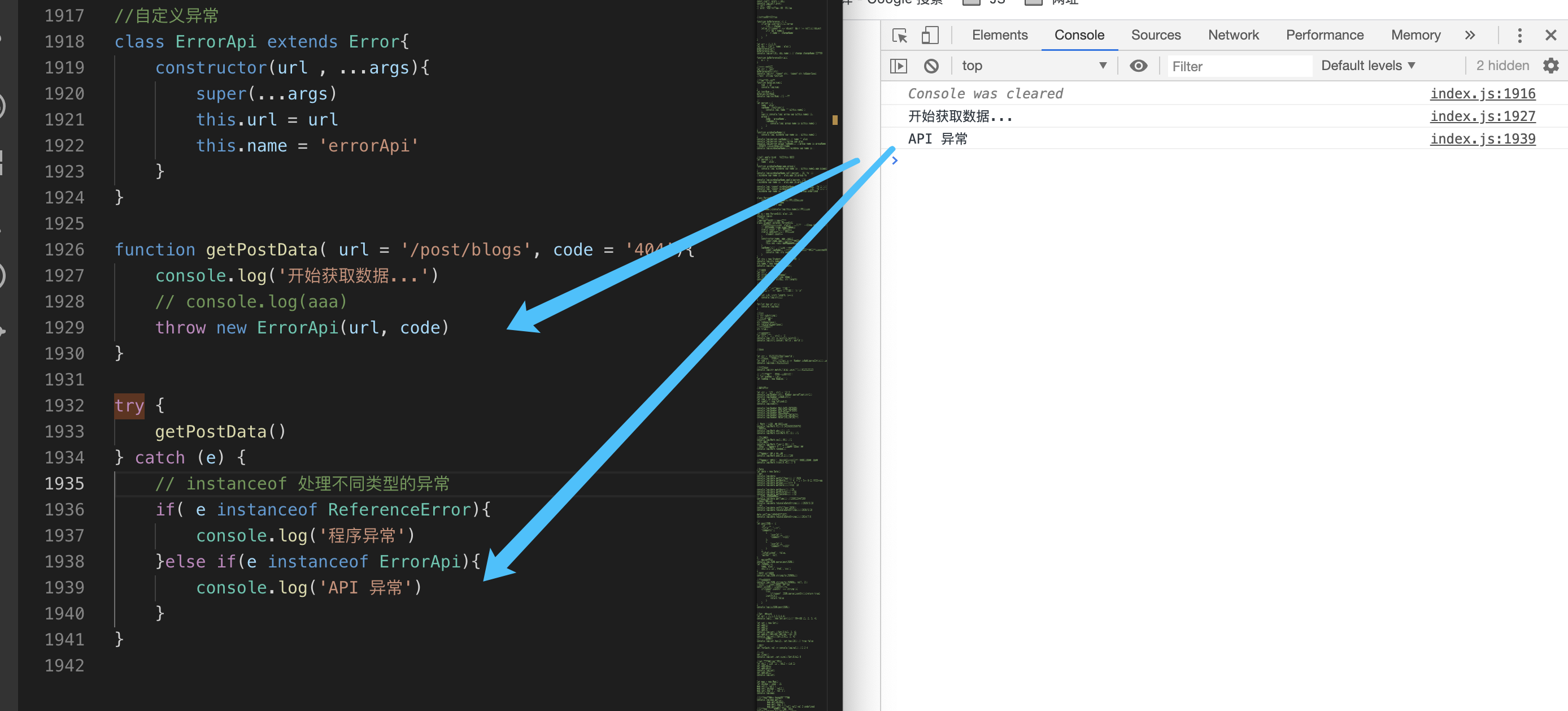
Task: Show the console sidebar panel icon
Action: tap(899, 66)
